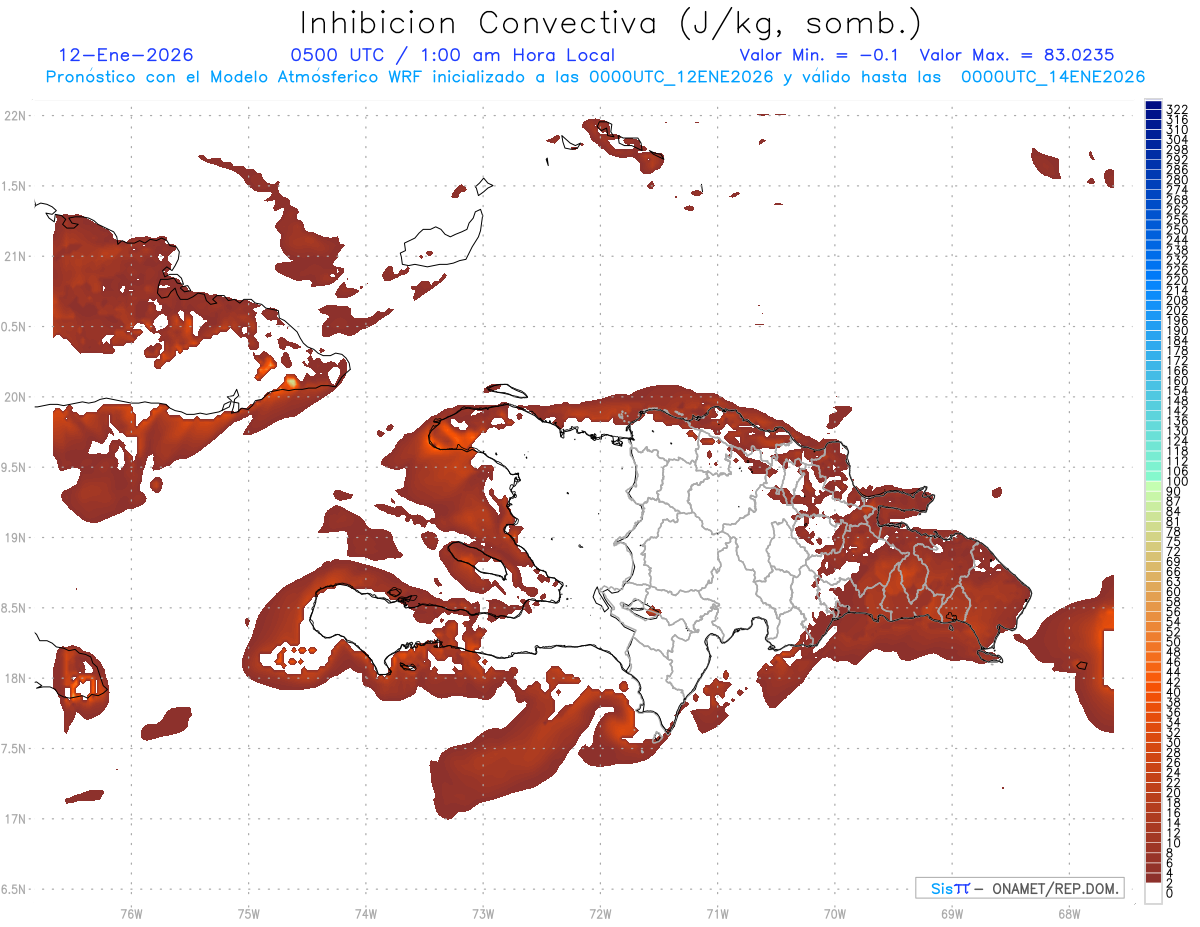1200x927 pixels.
Task: Click the title "Inhibicion Convectiva (J/kg, somb.)"
Action: pos(612,24)
